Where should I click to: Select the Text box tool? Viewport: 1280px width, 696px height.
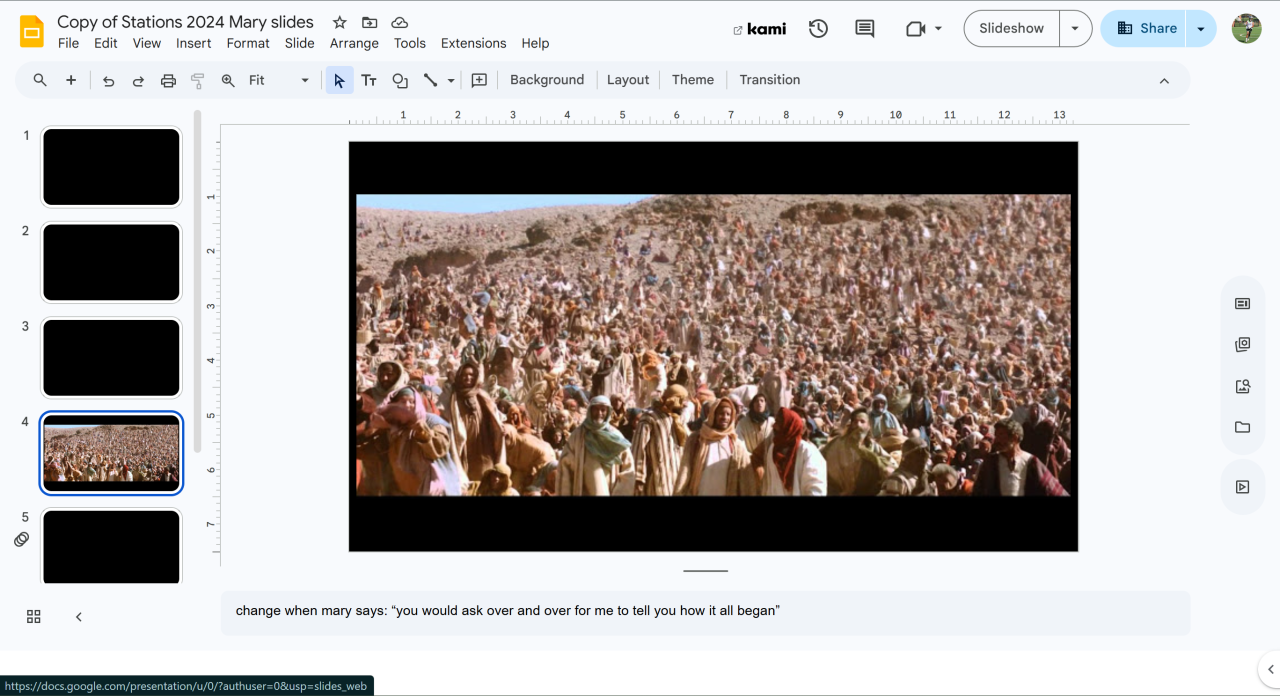pyautogui.click(x=369, y=81)
